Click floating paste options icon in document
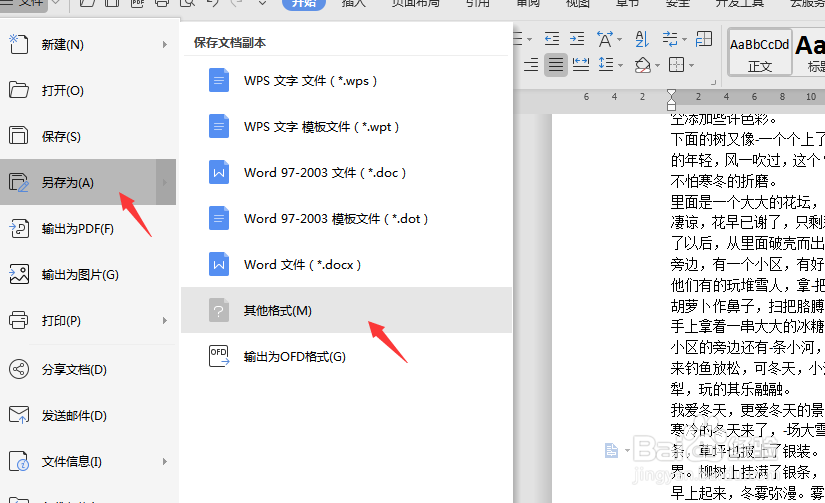 pyautogui.click(x=611, y=450)
